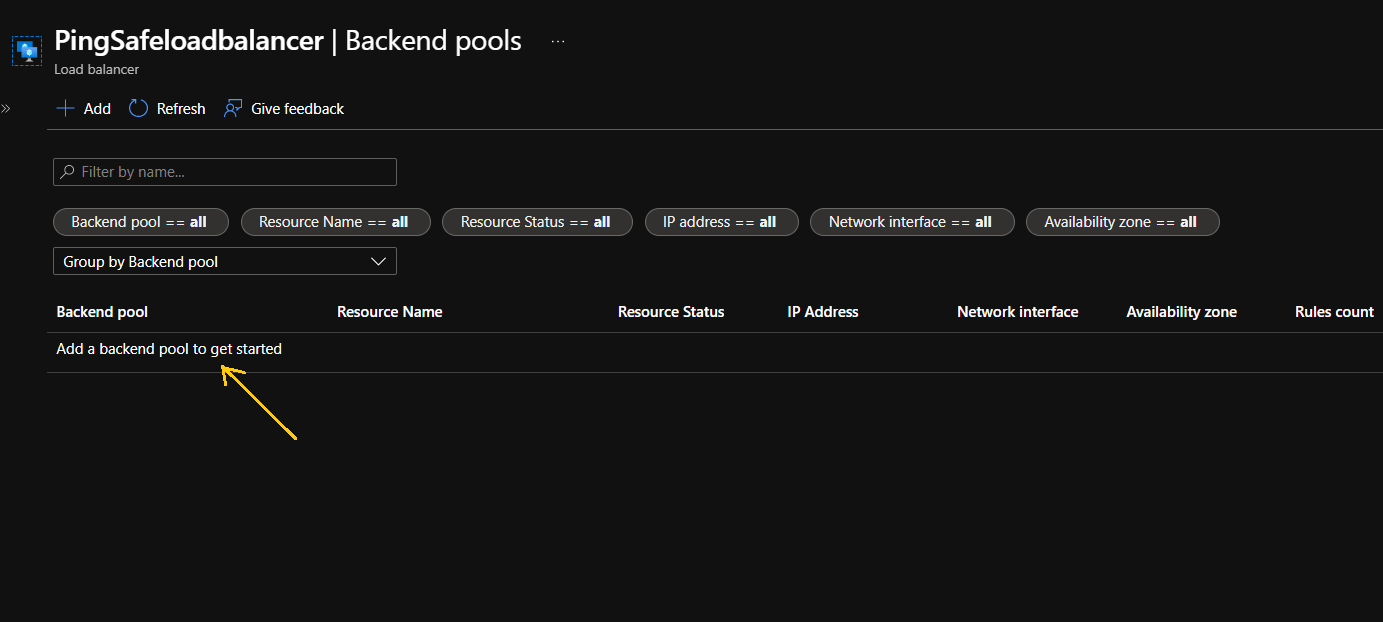Expand the collapsed sidebar chevrons
The height and width of the screenshot is (622, 1383).
click(6, 108)
